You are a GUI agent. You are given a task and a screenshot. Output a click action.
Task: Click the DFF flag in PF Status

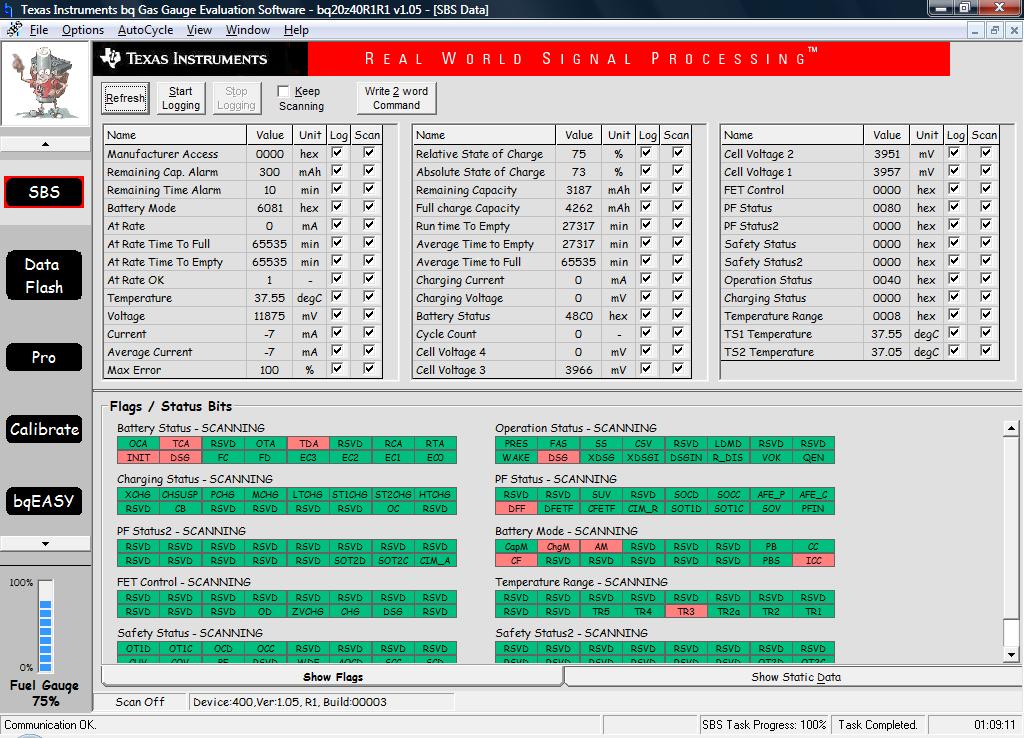point(516,509)
